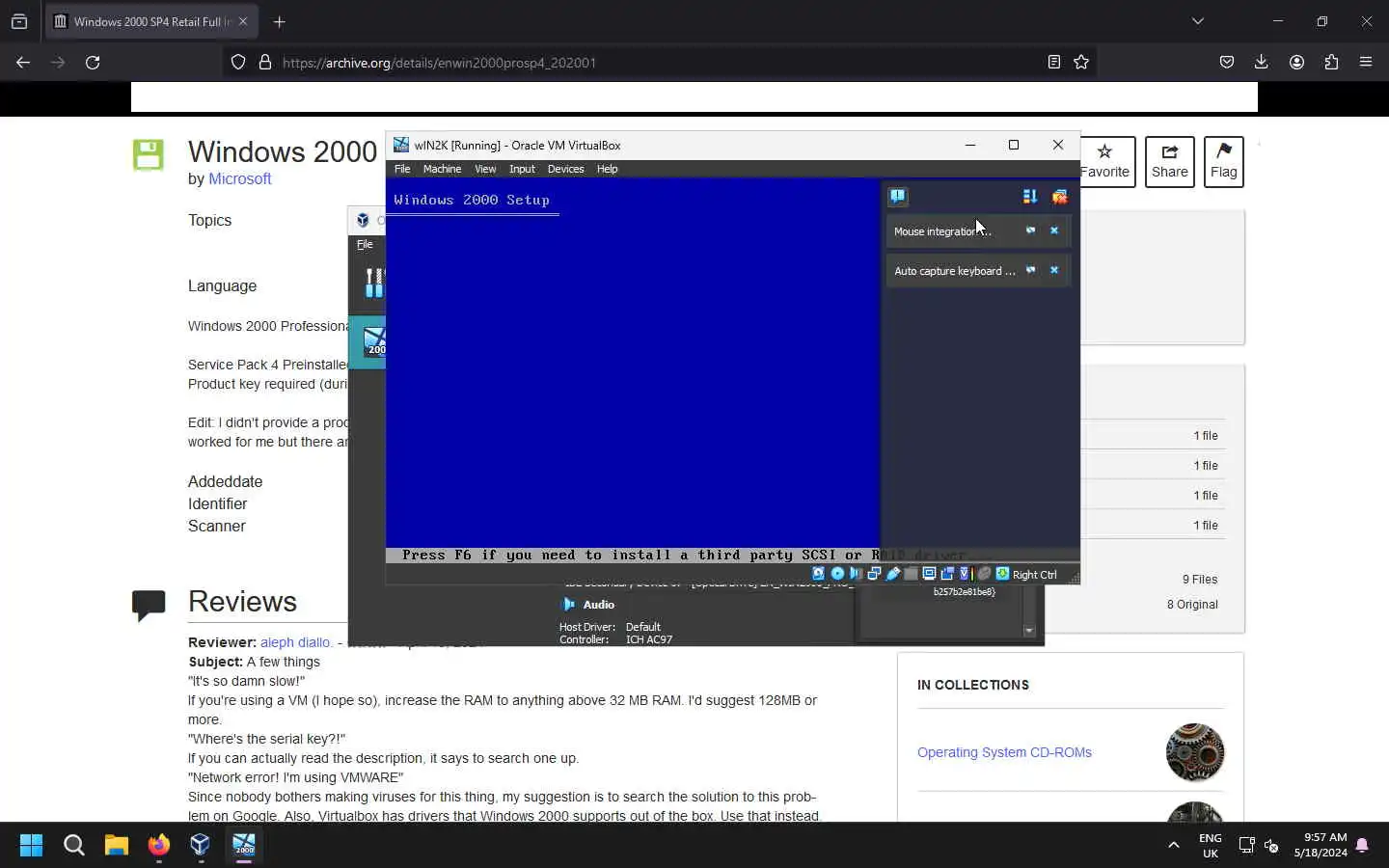The height and width of the screenshot is (868, 1389).
Task: Click the Operating System CD-ROMs gear thumbnail
Action: 1195,752
